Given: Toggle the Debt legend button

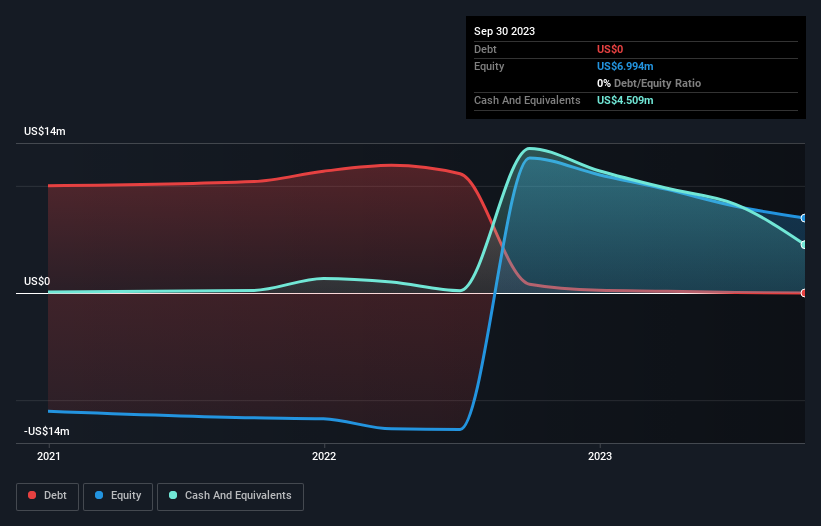Looking at the screenshot, I should coord(47,496).
